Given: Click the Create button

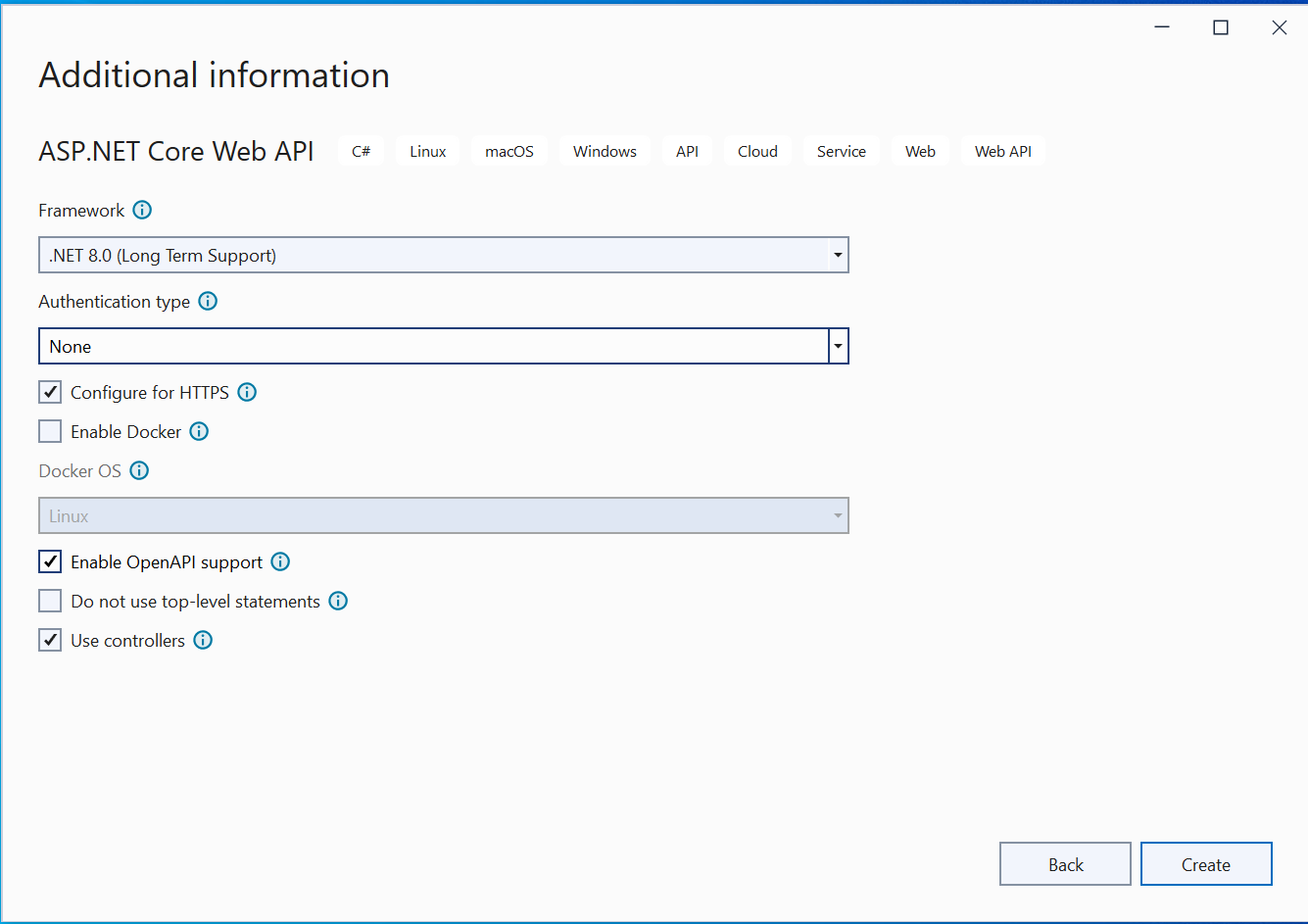Looking at the screenshot, I should pos(1206,864).
